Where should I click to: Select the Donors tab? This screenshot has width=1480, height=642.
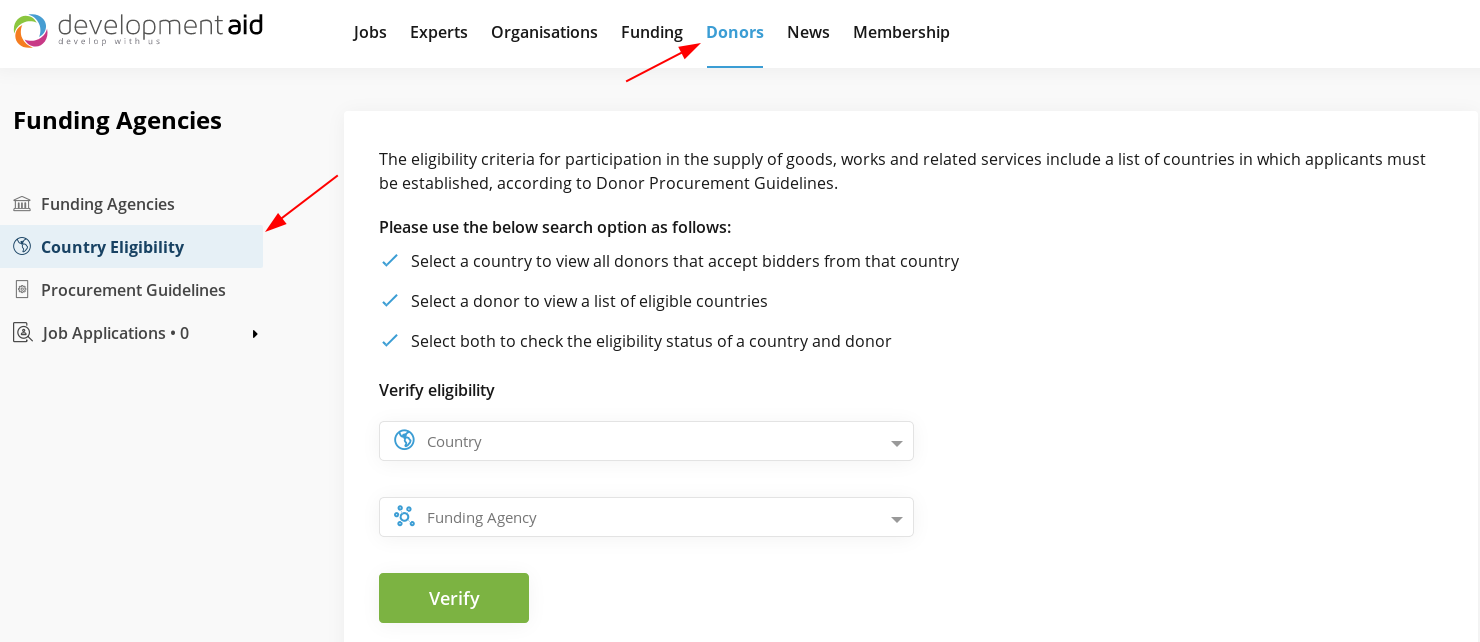pos(735,32)
